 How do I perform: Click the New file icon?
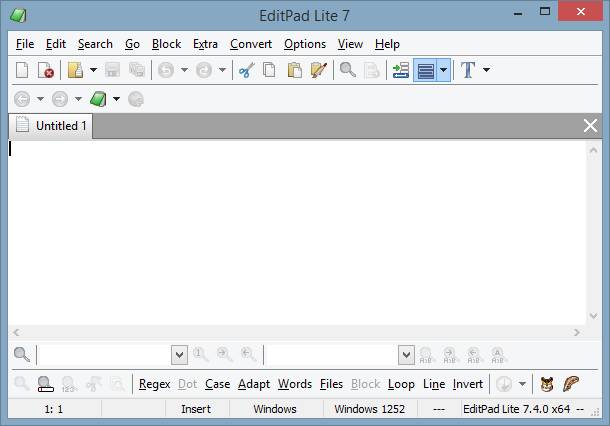22,70
